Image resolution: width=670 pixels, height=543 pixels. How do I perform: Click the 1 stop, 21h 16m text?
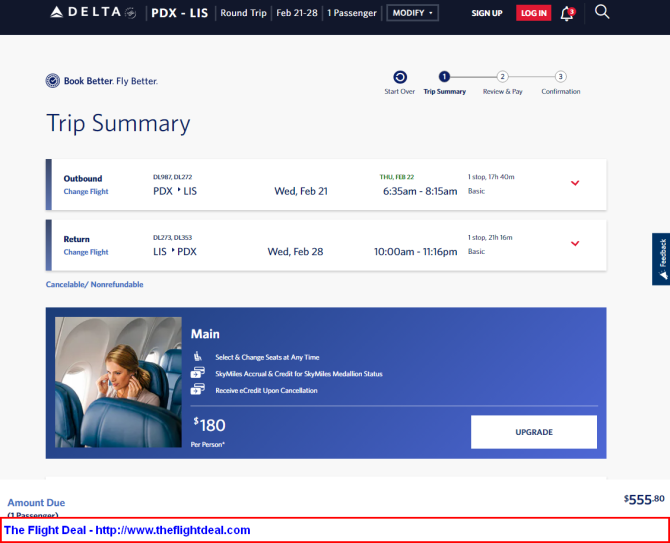pyautogui.click(x=490, y=238)
